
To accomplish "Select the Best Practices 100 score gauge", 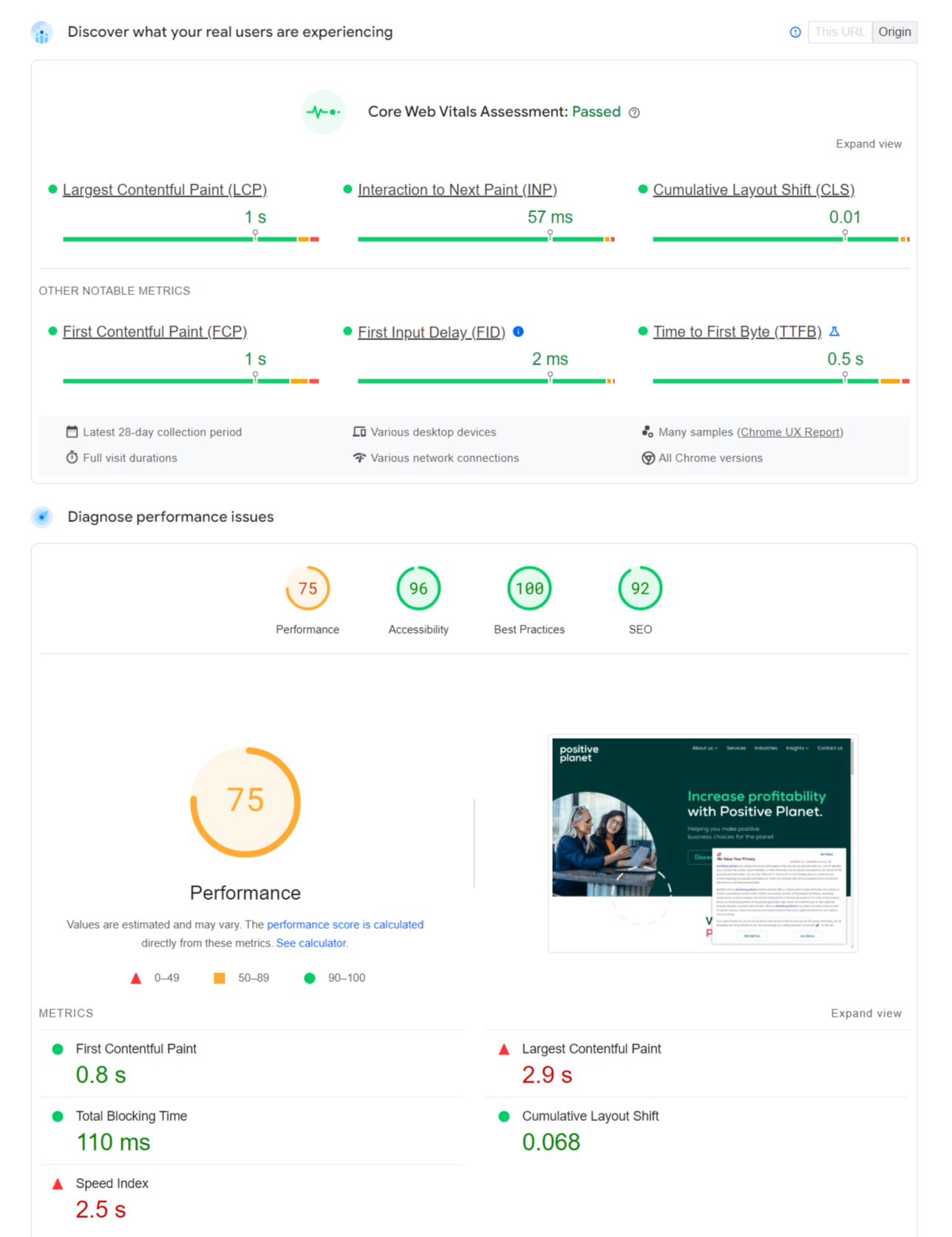I will click(x=529, y=589).
